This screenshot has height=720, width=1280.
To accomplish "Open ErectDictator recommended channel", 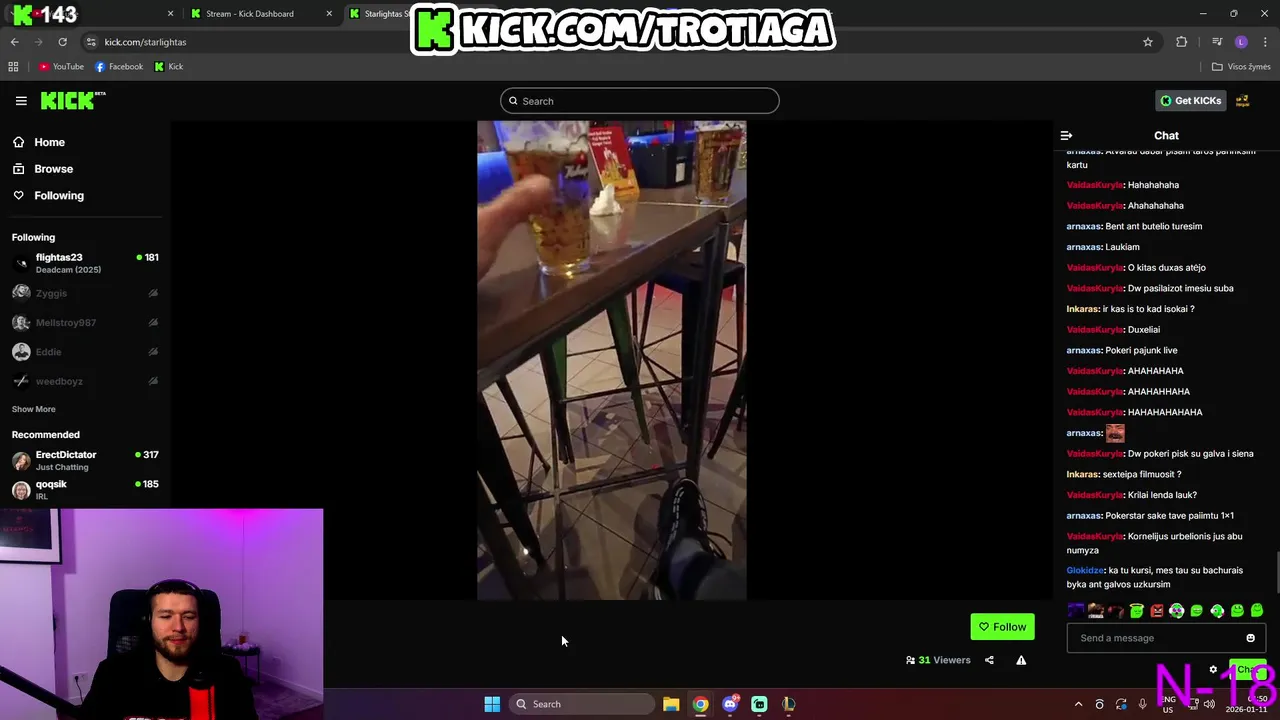I will click(x=86, y=460).
